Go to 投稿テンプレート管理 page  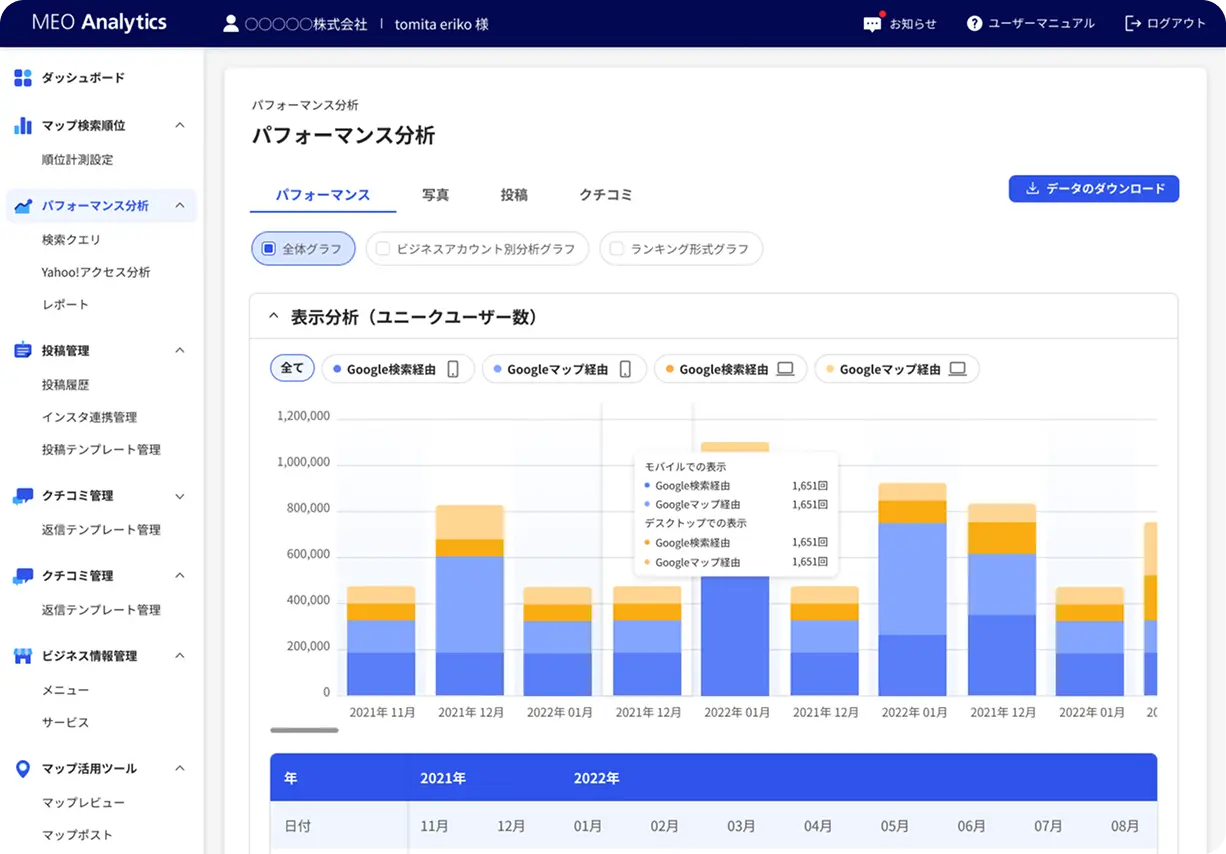click(x=101, y=449)
